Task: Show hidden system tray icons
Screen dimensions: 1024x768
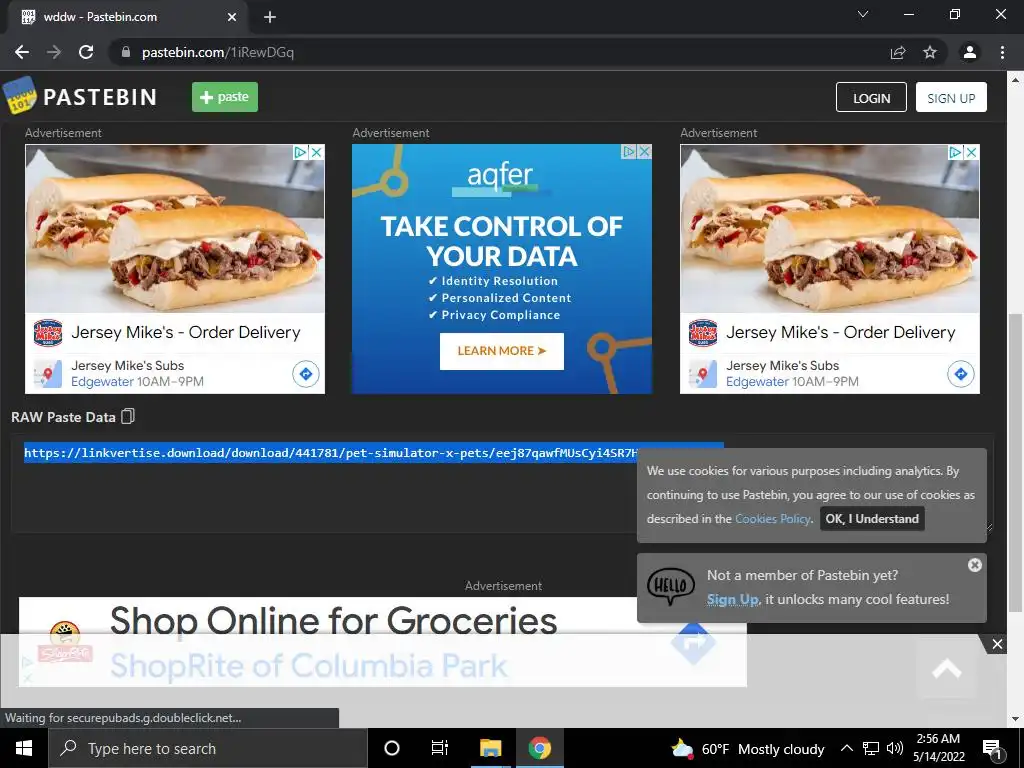Action: click(846, 748)
